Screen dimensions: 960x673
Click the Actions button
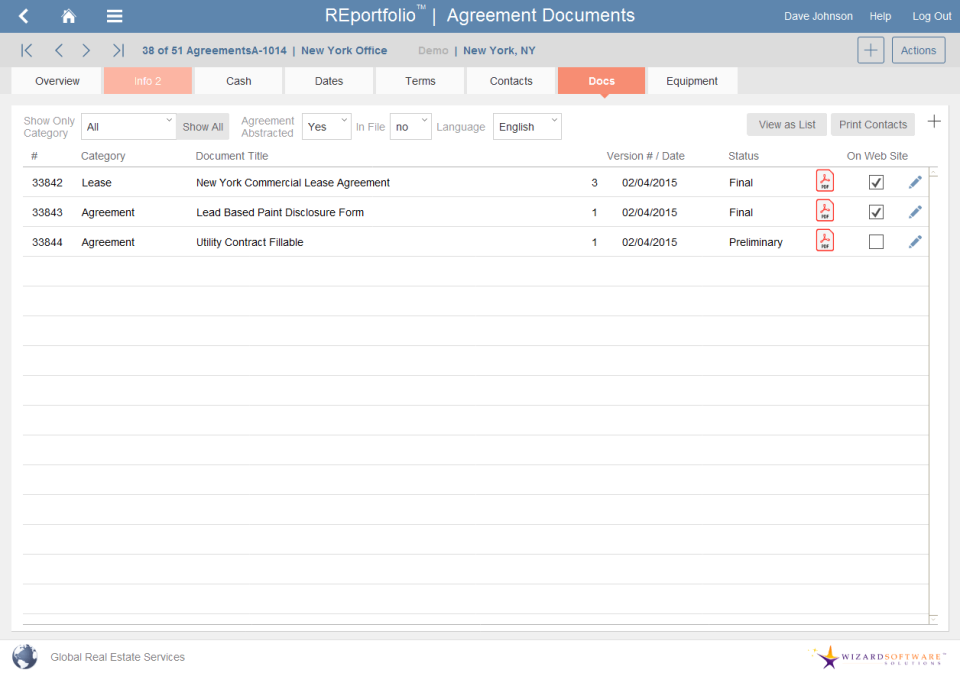[918, 49]
